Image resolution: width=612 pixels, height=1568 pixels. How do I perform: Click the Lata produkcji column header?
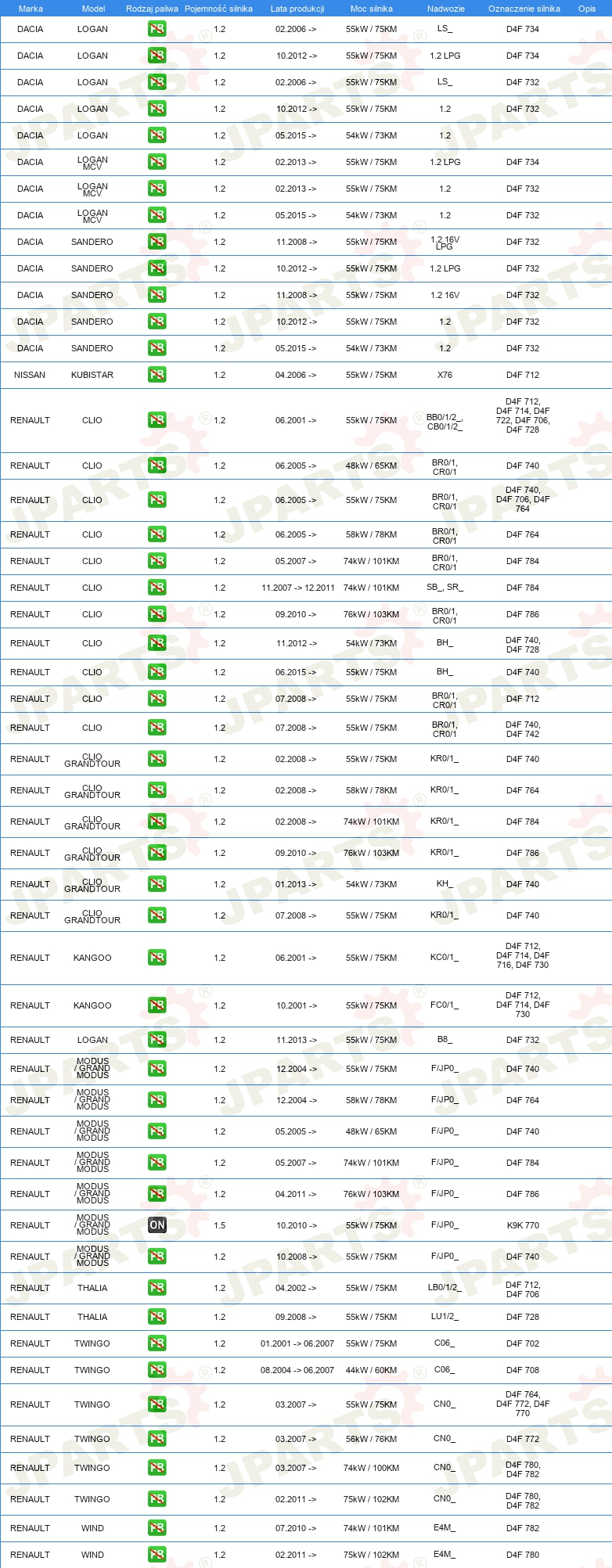click(x=297, y=9)
